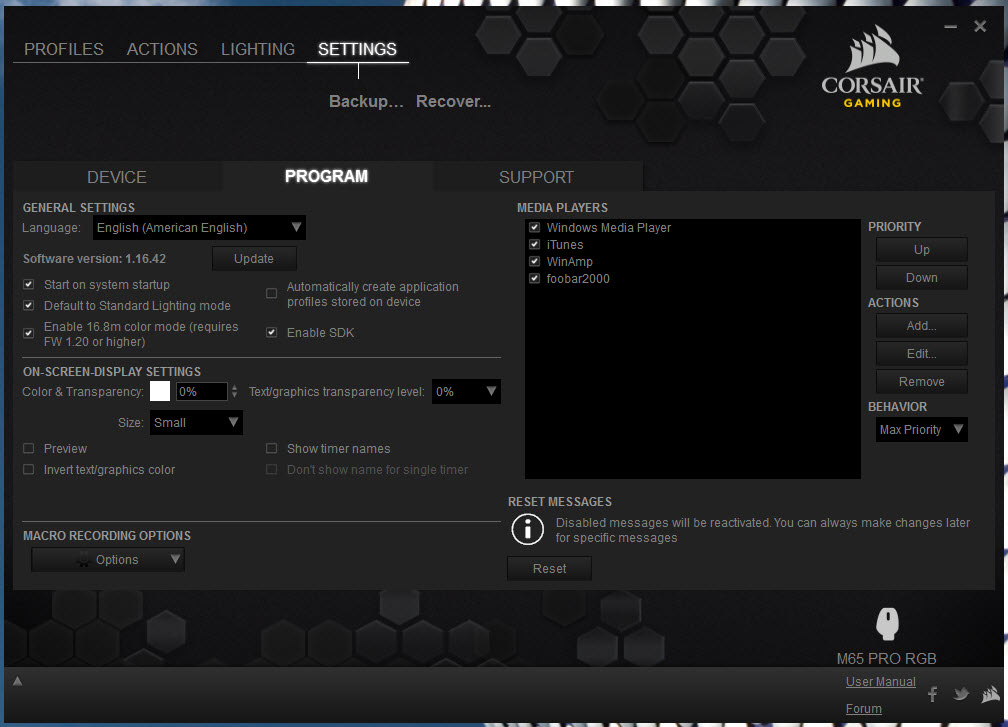Adjust the transparency spinner arrows
Viewport: 1008px width, 727px height.
pos(234,391)
